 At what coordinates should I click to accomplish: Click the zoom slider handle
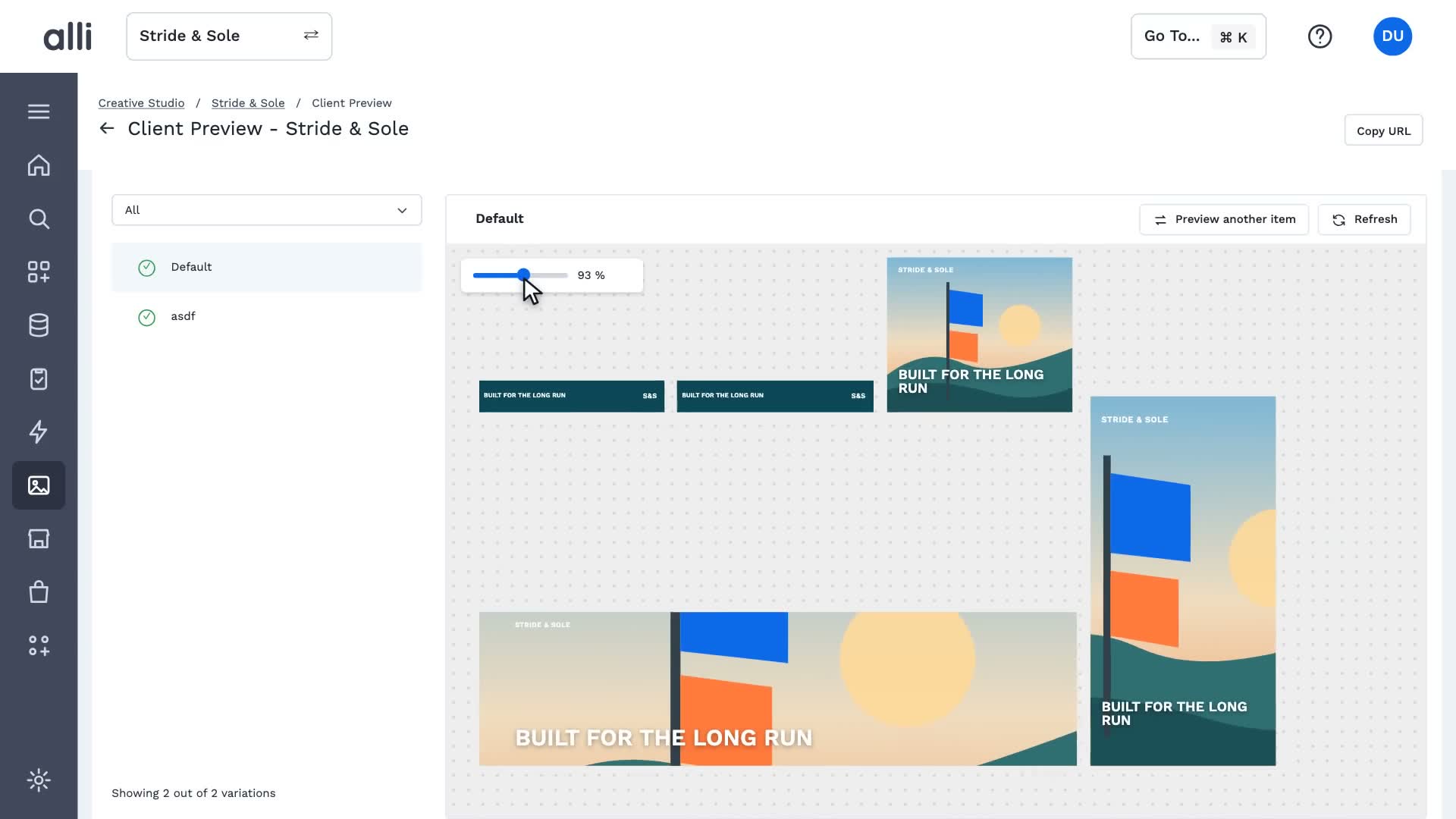523,275
